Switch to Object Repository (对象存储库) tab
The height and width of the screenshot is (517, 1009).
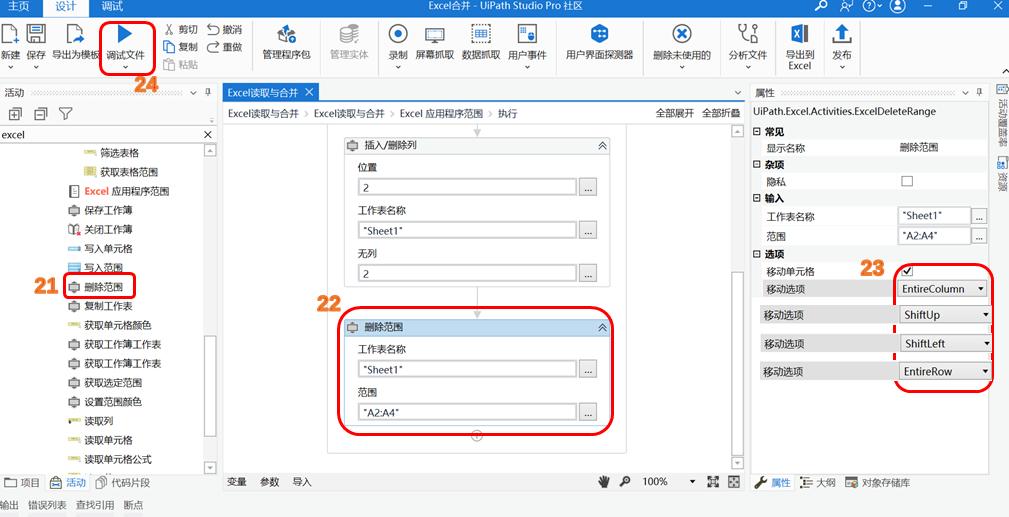pyautogui.click(x=878, y=482)
